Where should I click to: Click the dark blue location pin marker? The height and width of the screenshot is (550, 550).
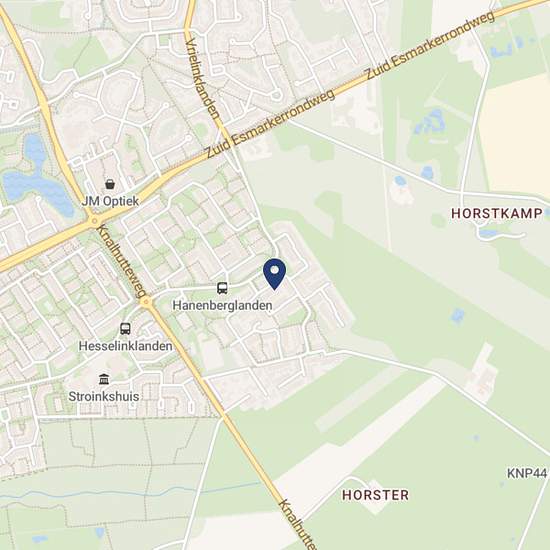click(x=275, y=274)
